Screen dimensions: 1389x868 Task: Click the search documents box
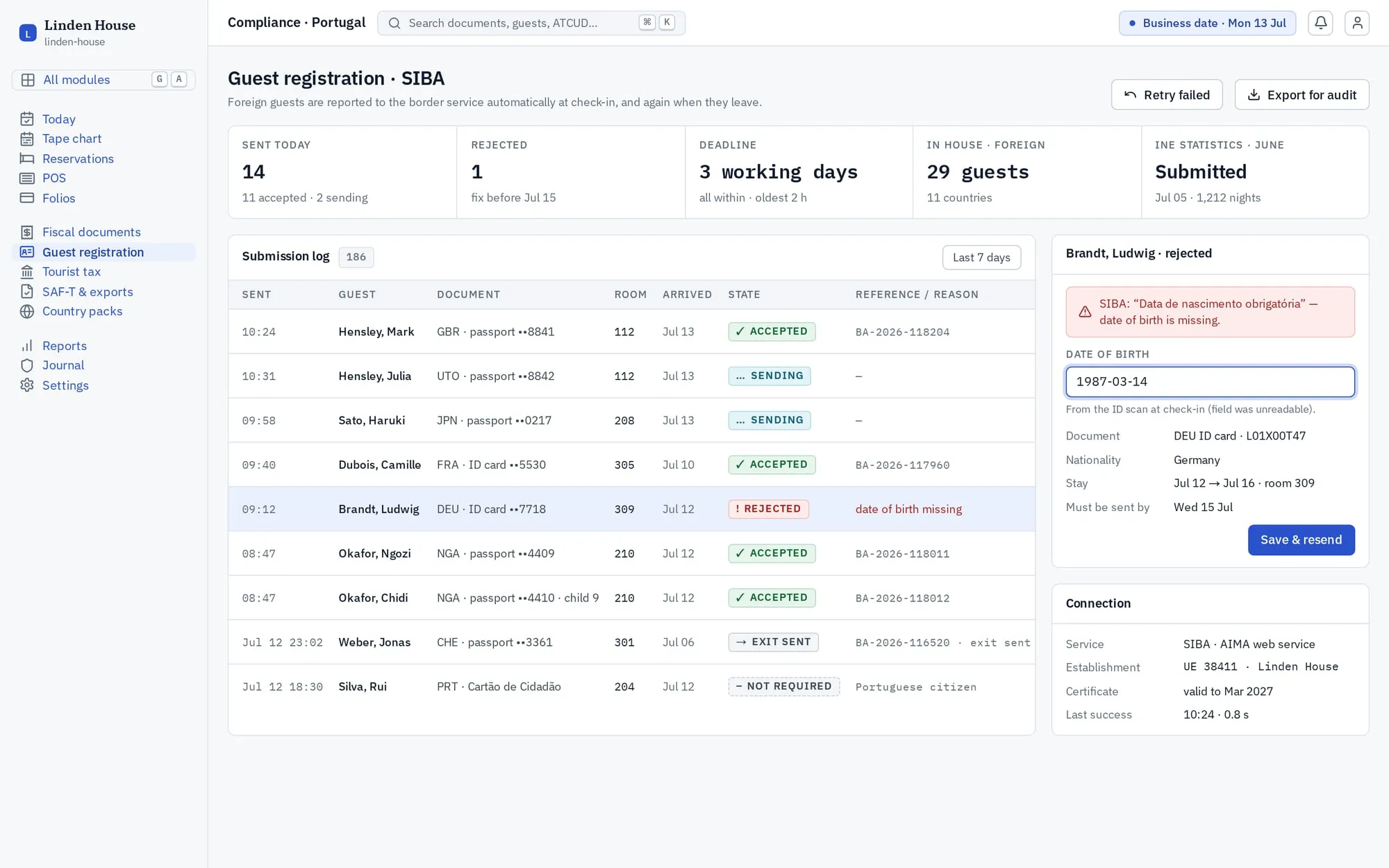click(531, 23)
